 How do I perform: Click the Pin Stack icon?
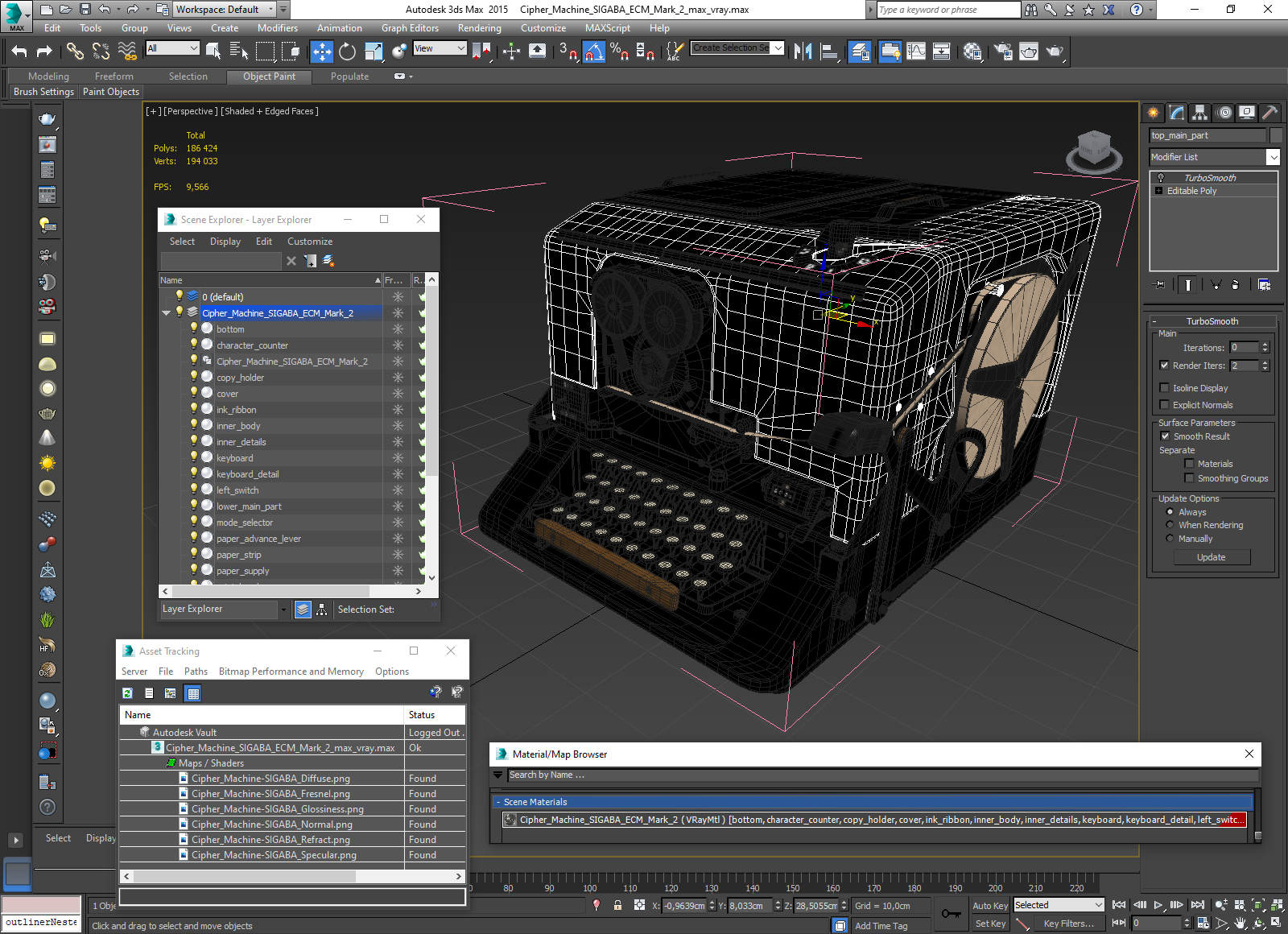pos(1159,284)
